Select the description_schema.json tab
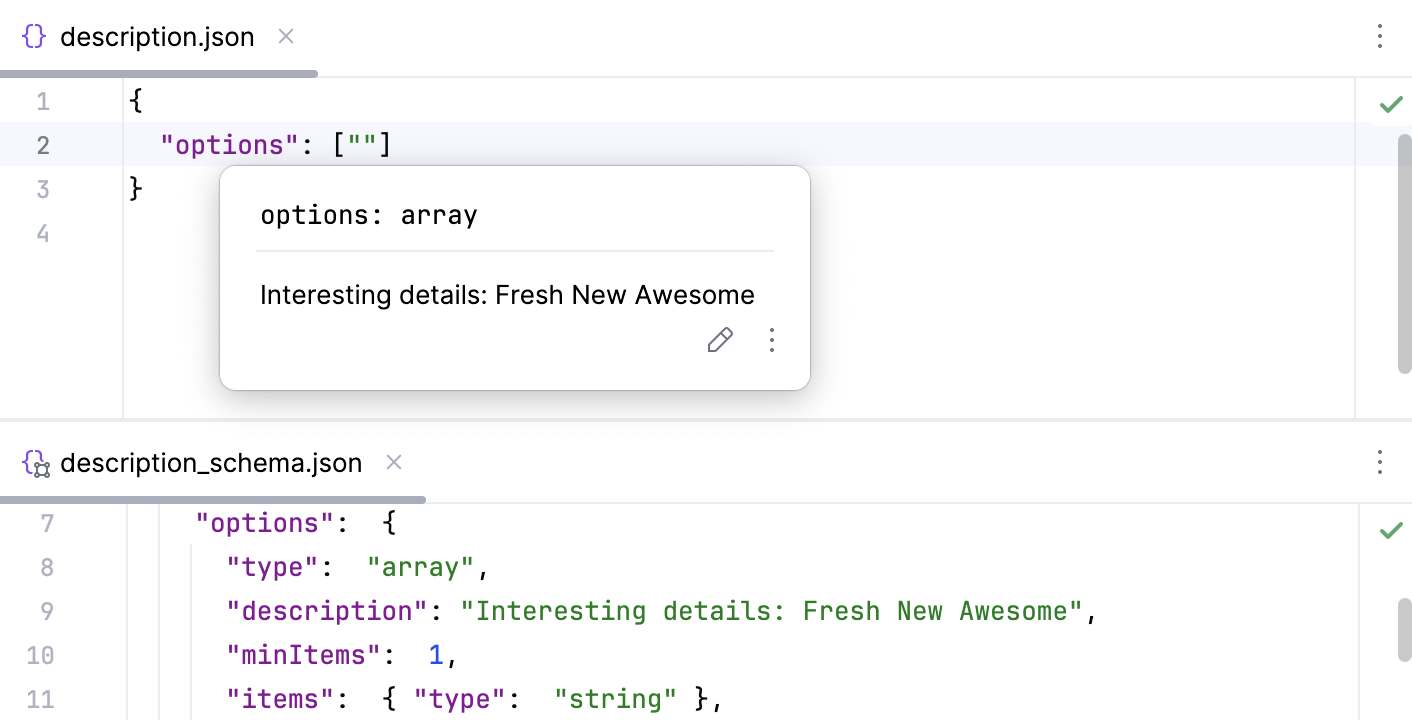1412x720 pixels. click(210, 462)
